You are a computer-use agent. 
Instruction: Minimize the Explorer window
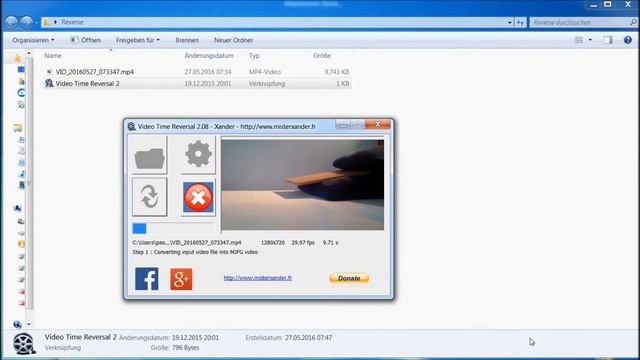tap(593, 5)
